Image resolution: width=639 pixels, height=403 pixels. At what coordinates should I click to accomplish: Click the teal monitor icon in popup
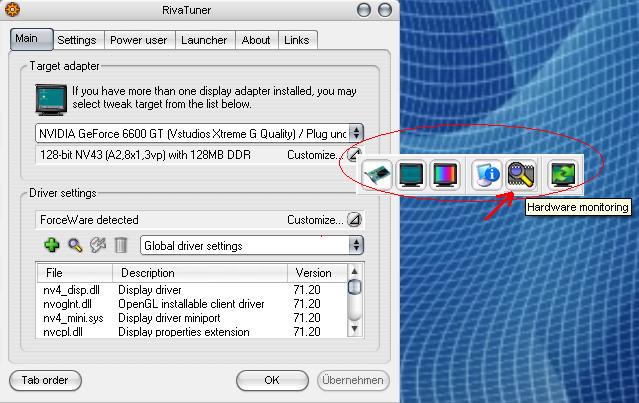point(411,175)
